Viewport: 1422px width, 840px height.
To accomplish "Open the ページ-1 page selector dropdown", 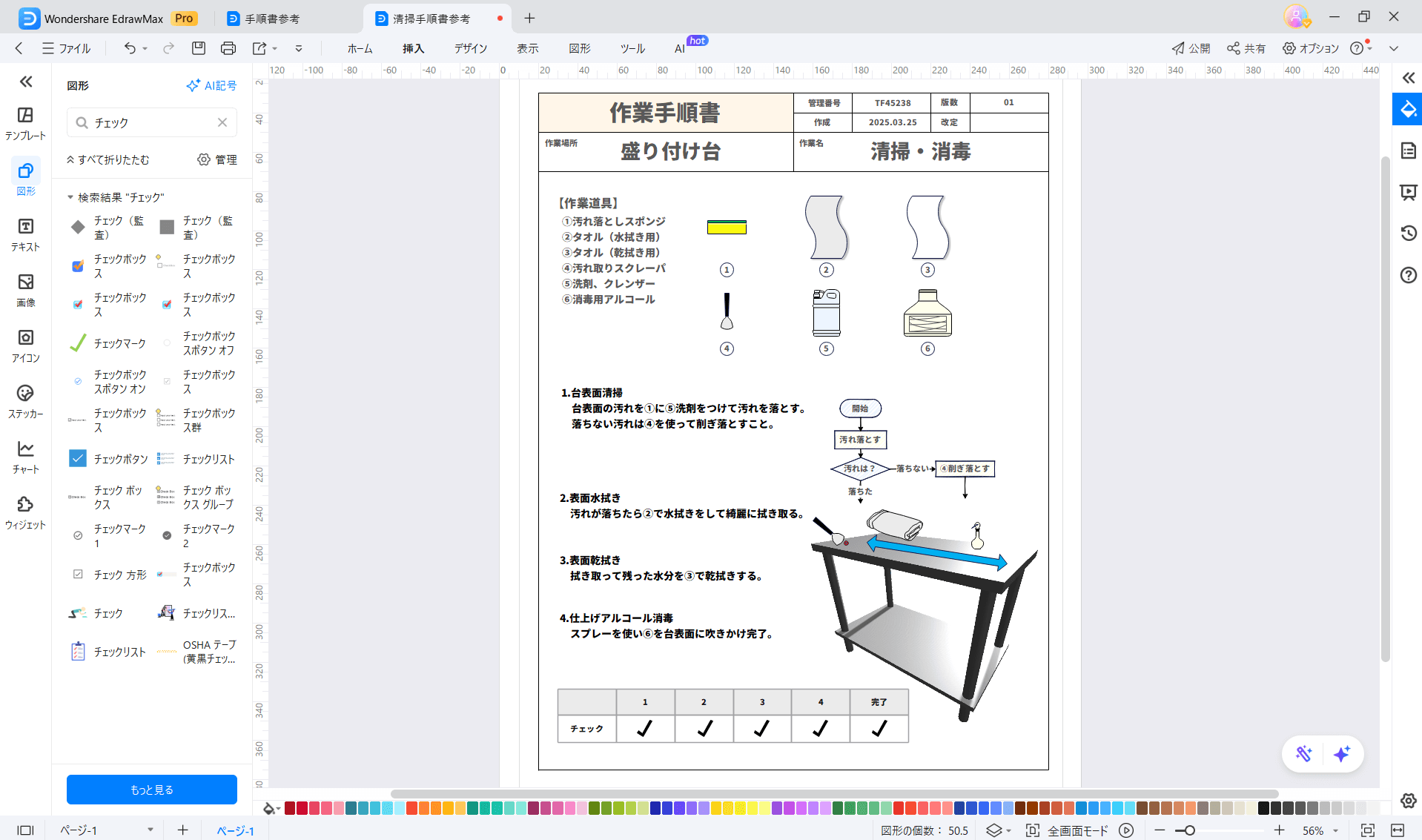I will [x=150, y=830].
